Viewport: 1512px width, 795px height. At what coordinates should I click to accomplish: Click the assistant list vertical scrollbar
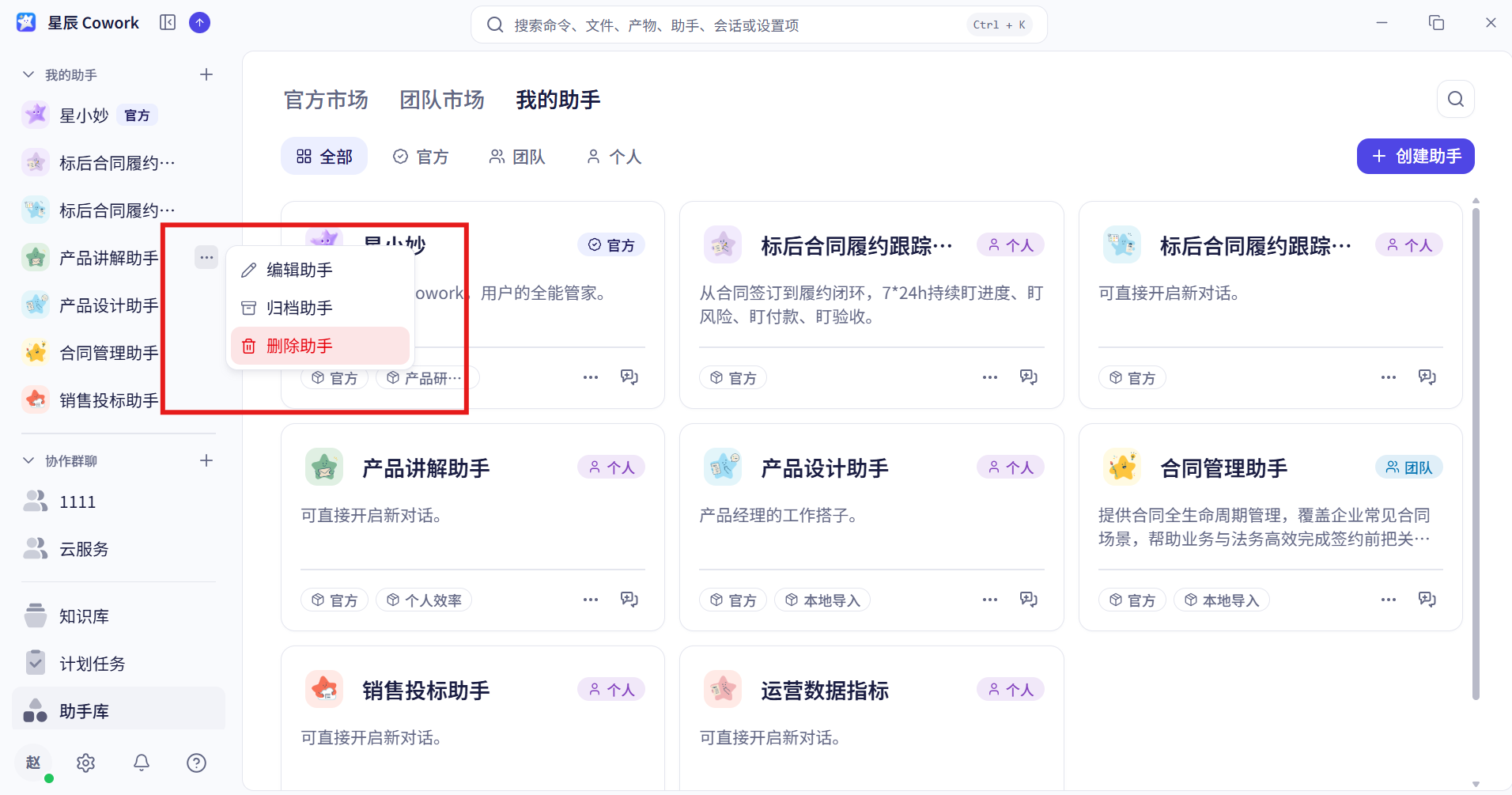[x=1476, y=453]
